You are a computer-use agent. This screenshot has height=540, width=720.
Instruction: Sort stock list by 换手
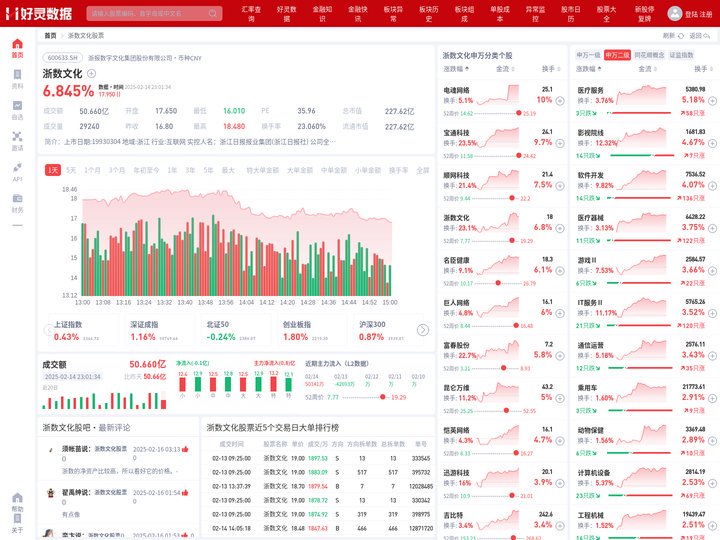(551, 69)
